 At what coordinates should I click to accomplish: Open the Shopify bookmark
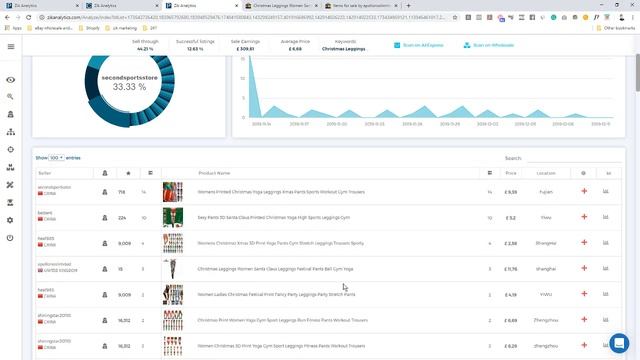click(x=89, y=28)
